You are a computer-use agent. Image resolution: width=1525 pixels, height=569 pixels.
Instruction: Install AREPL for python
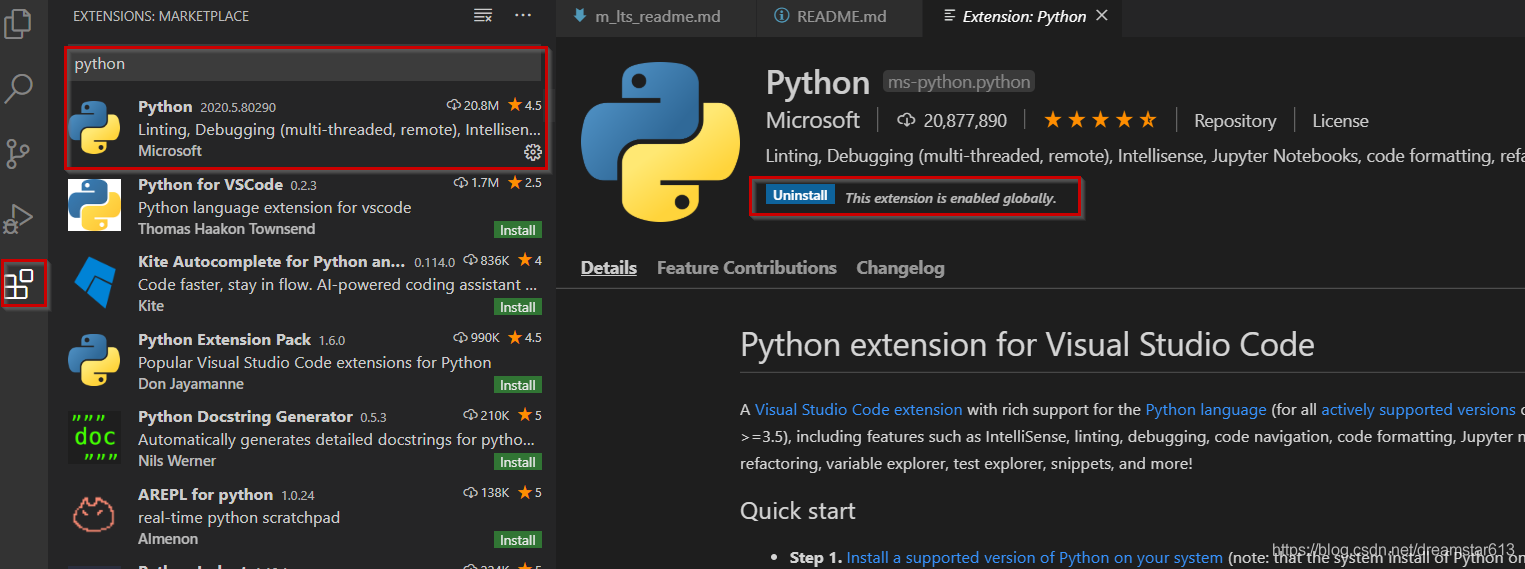coord(518,540)
